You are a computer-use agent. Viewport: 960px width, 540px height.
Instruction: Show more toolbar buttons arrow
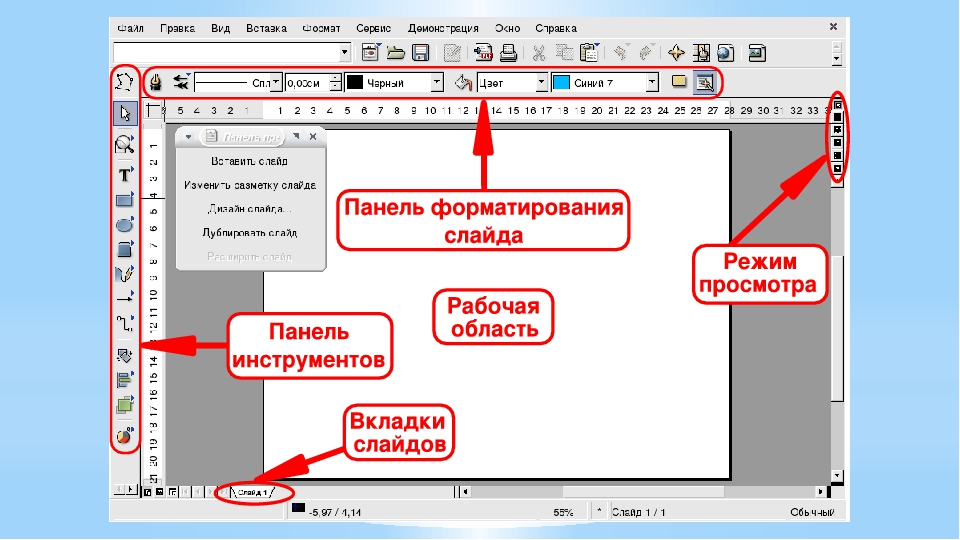point(837,59)
